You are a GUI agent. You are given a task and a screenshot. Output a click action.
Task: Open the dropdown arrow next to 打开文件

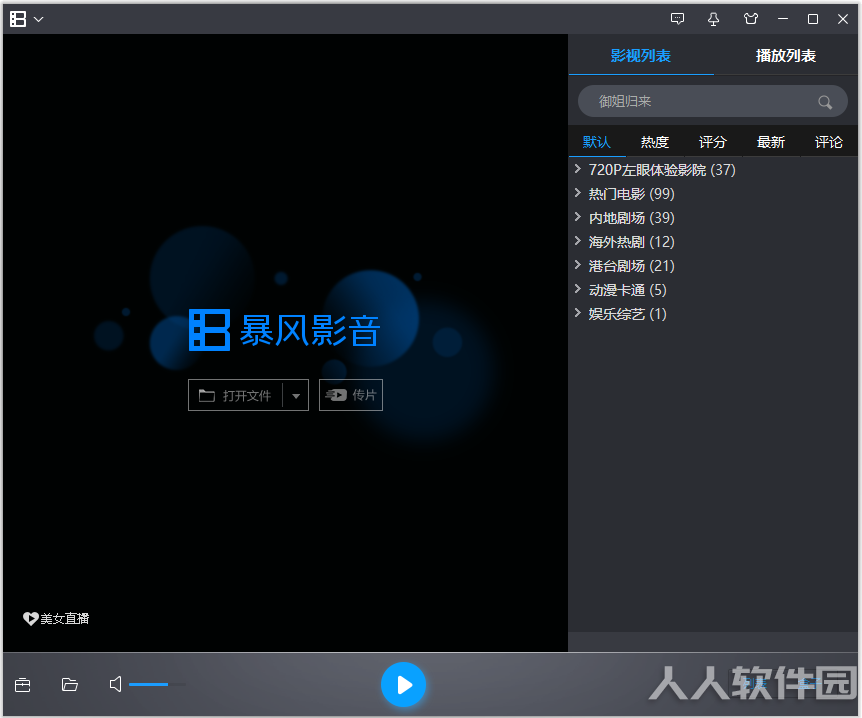click(296, 396)
